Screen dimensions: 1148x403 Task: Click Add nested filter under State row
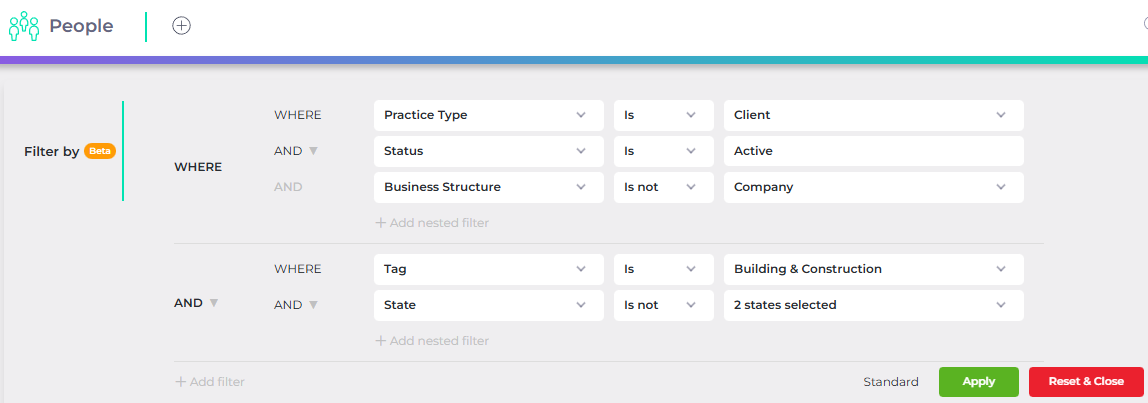point(432,341)
